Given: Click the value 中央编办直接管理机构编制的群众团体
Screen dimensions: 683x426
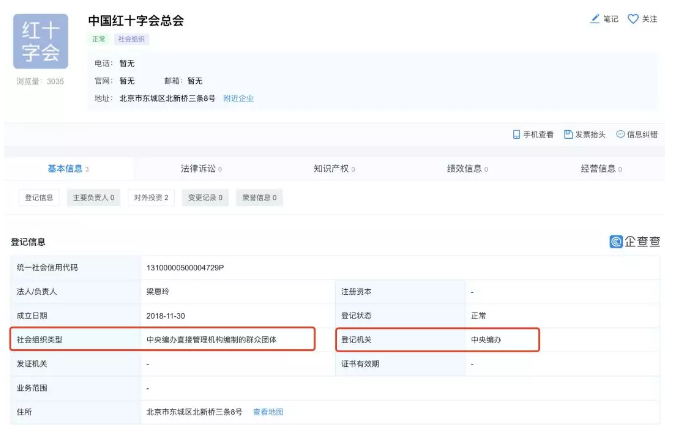Looking at the screenshot, I should [x=212, y=340].
